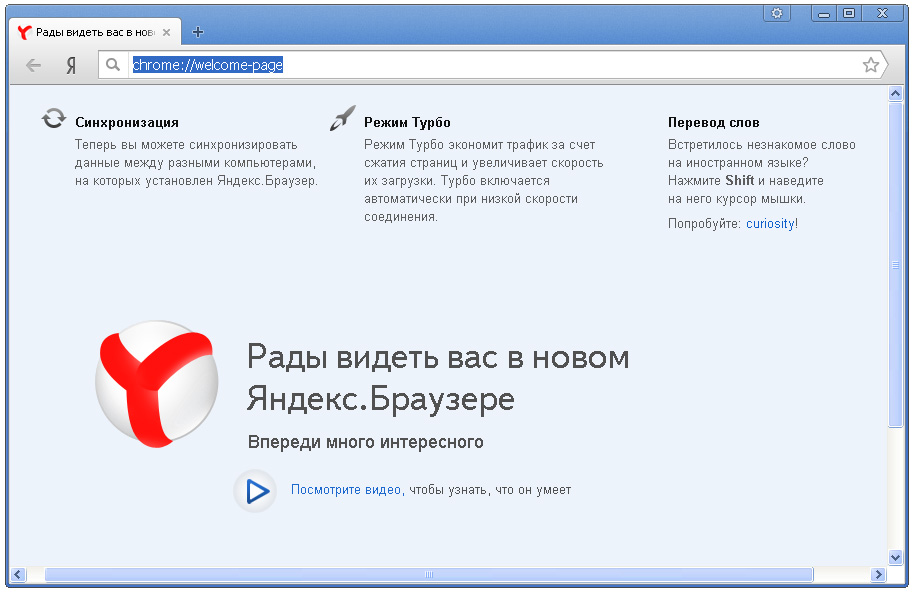Select the 'Рады видеть вас в нов' tab
912x592 pixels.
click(x=95, y=32)
